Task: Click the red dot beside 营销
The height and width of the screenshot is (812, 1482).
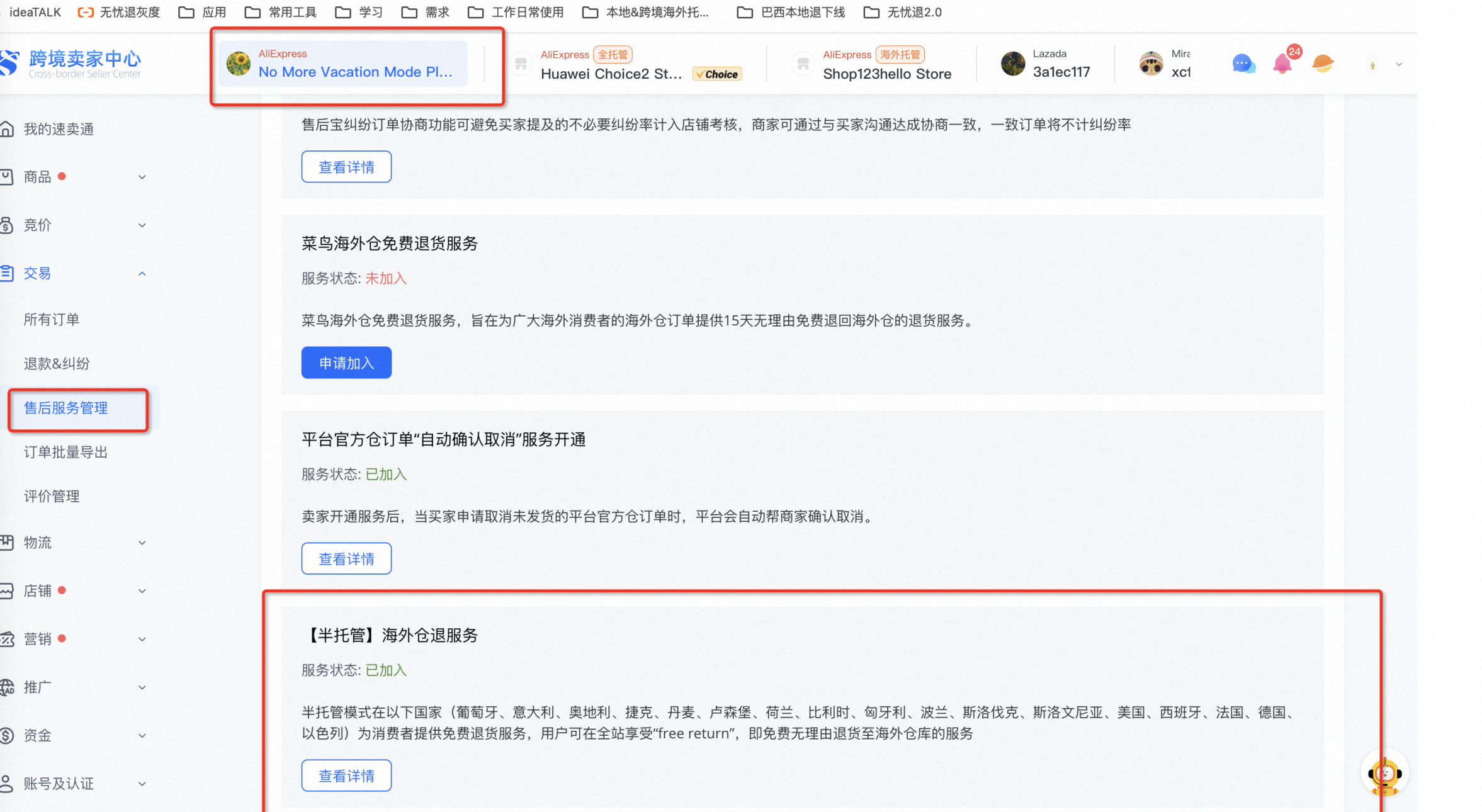Action: (x=62, y=638)
